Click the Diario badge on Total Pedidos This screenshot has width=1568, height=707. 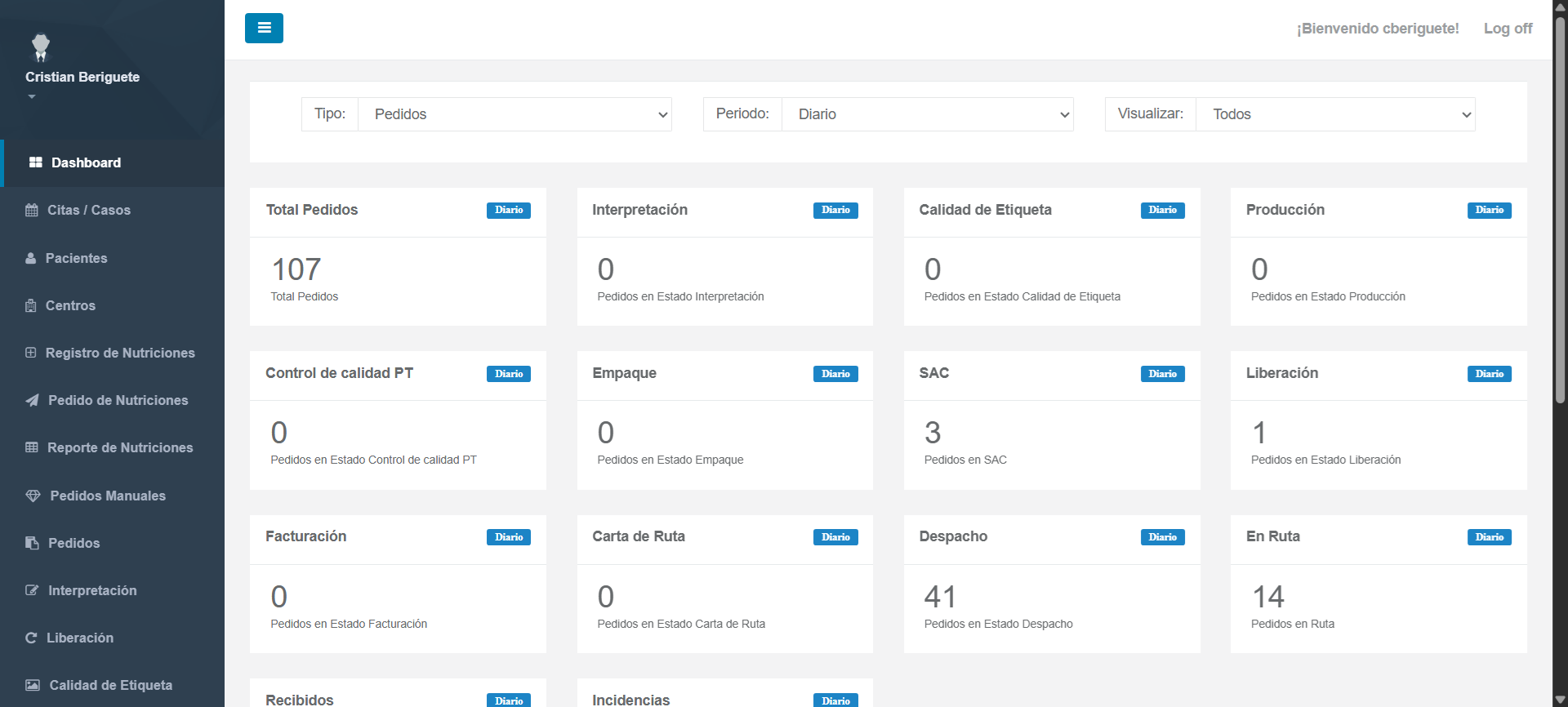click(x=509, y=210)
